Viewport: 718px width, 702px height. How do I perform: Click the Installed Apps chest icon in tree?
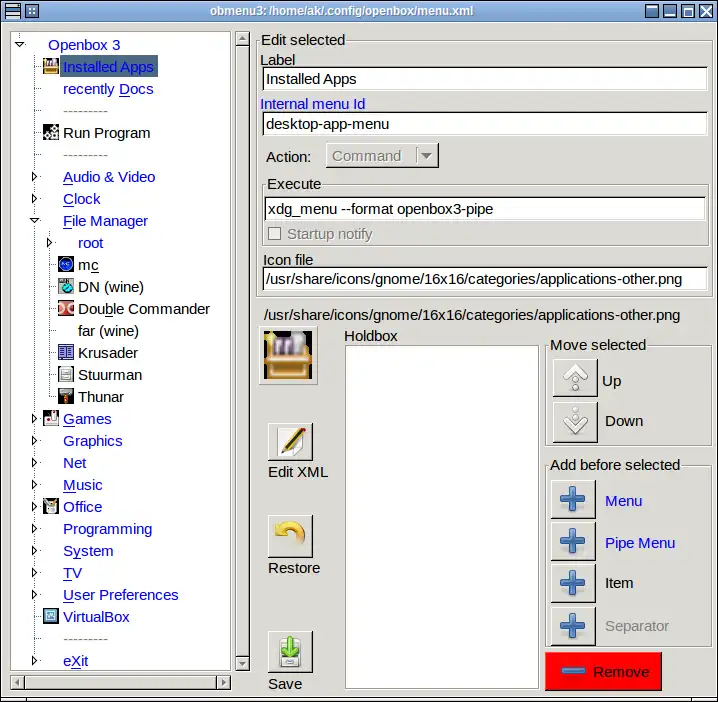click(50, 66)
